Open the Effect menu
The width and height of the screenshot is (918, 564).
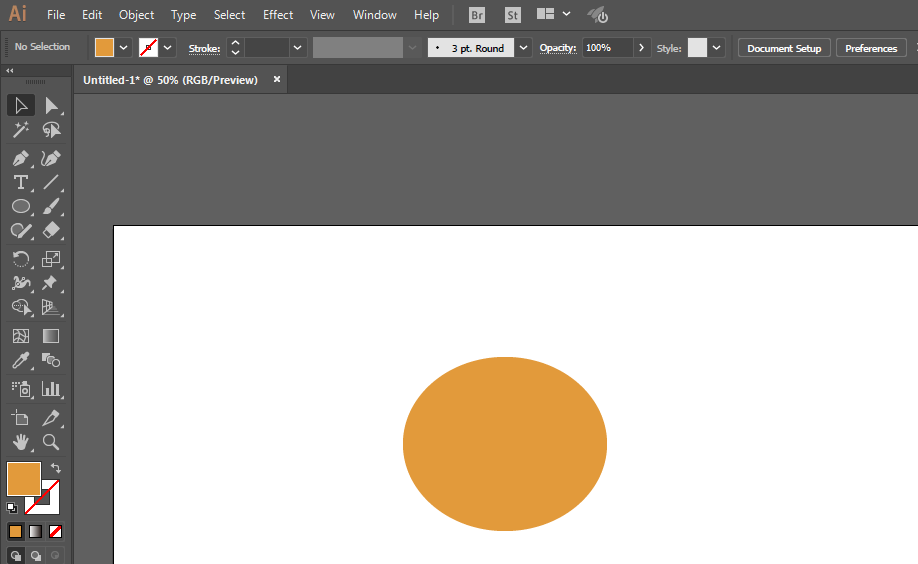pyautogui.click(x=278, y=15)
